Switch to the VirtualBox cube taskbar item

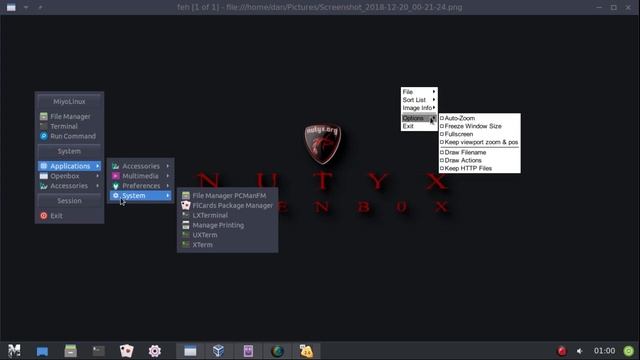218,351
